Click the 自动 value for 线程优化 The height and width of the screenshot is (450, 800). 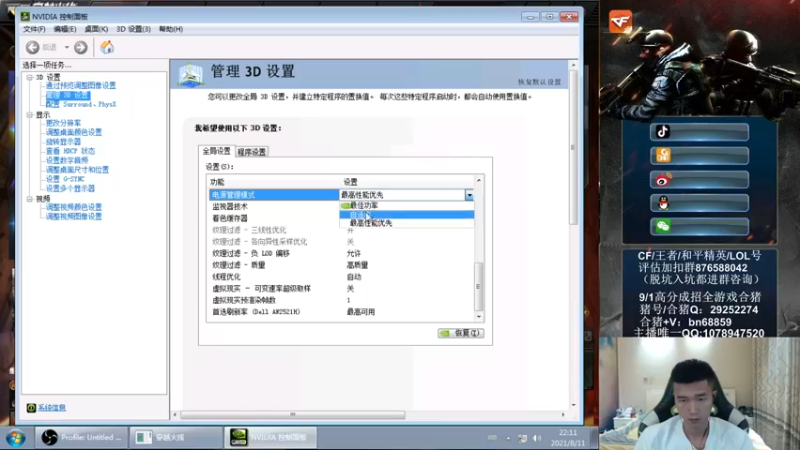coord(354,277)
